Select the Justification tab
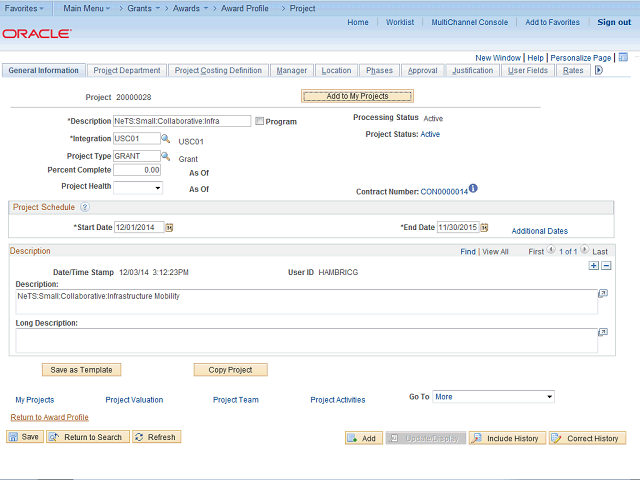Image resolution: width=640 pixels, height=480 pixels. [472, 71]
